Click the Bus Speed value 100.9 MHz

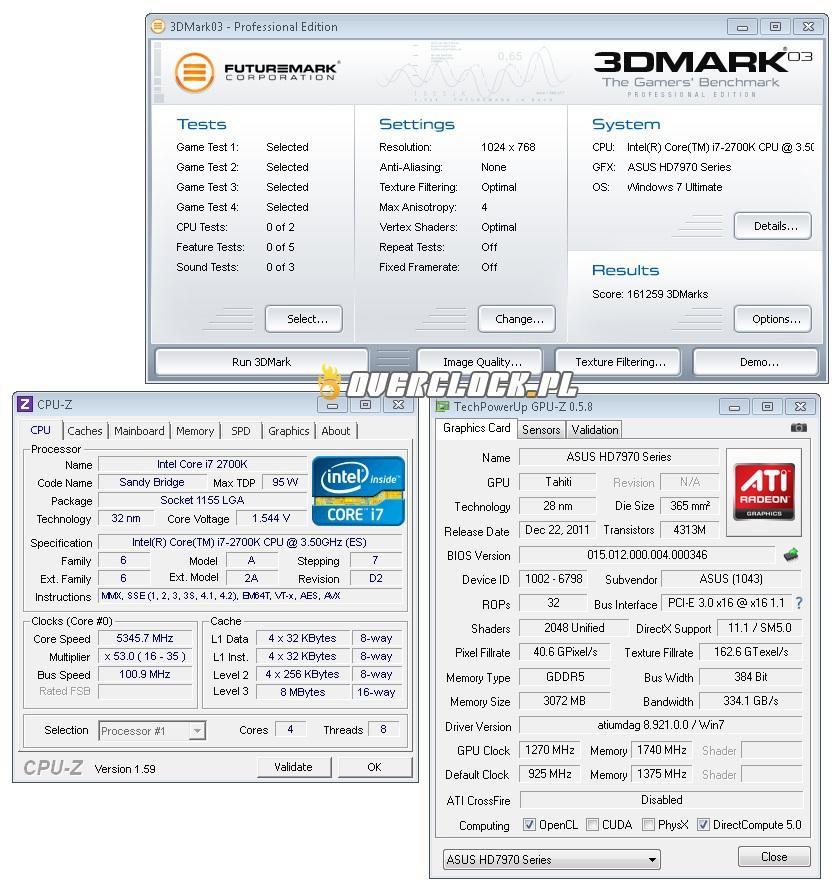point(145,674)
